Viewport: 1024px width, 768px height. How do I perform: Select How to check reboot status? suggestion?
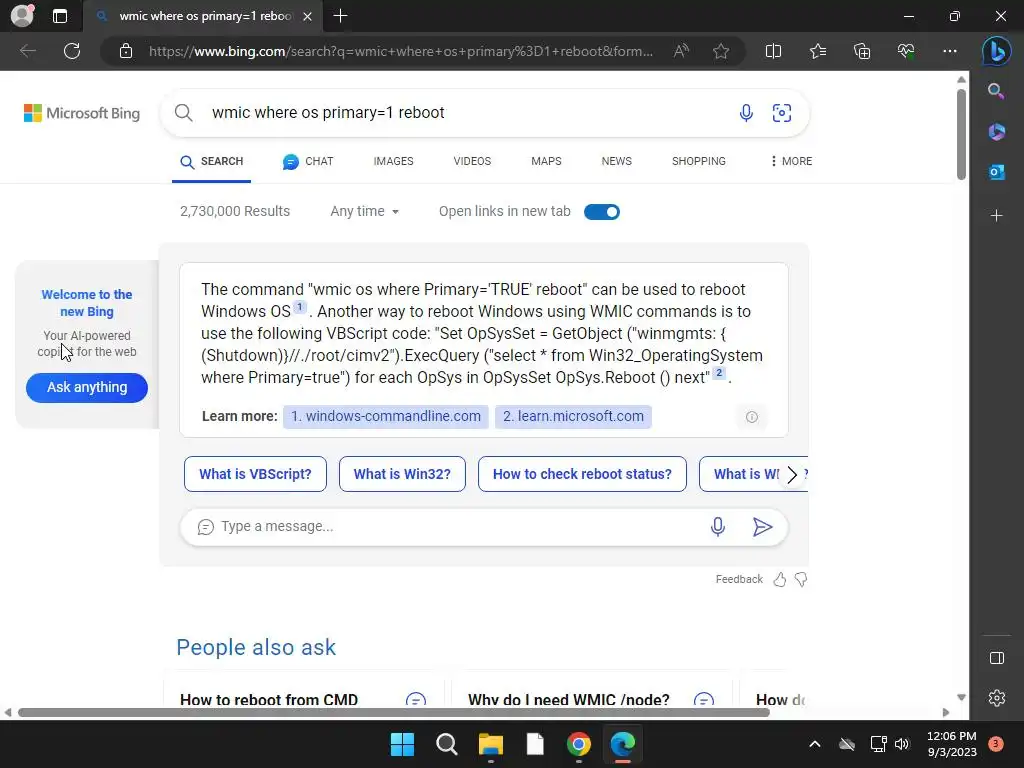582,474
